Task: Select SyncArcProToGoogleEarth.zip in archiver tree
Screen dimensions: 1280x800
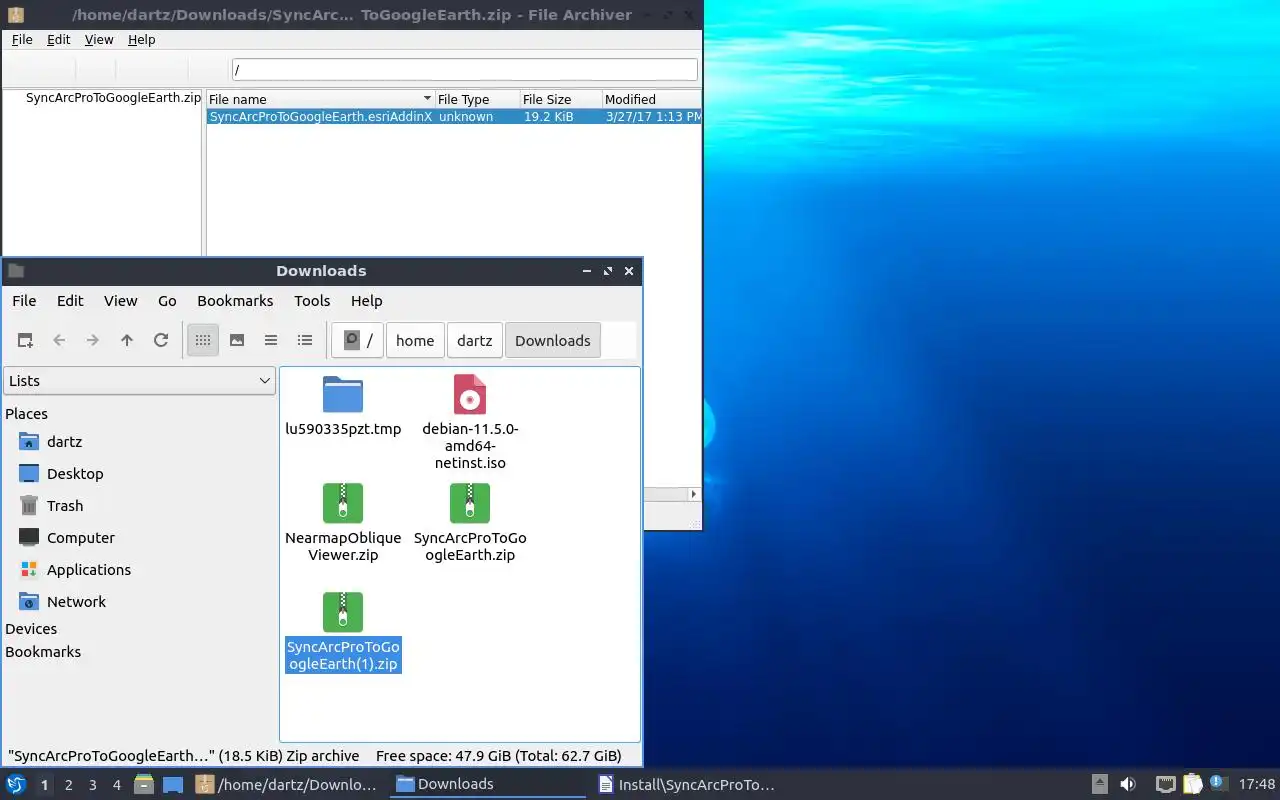Action: point(113,98)
